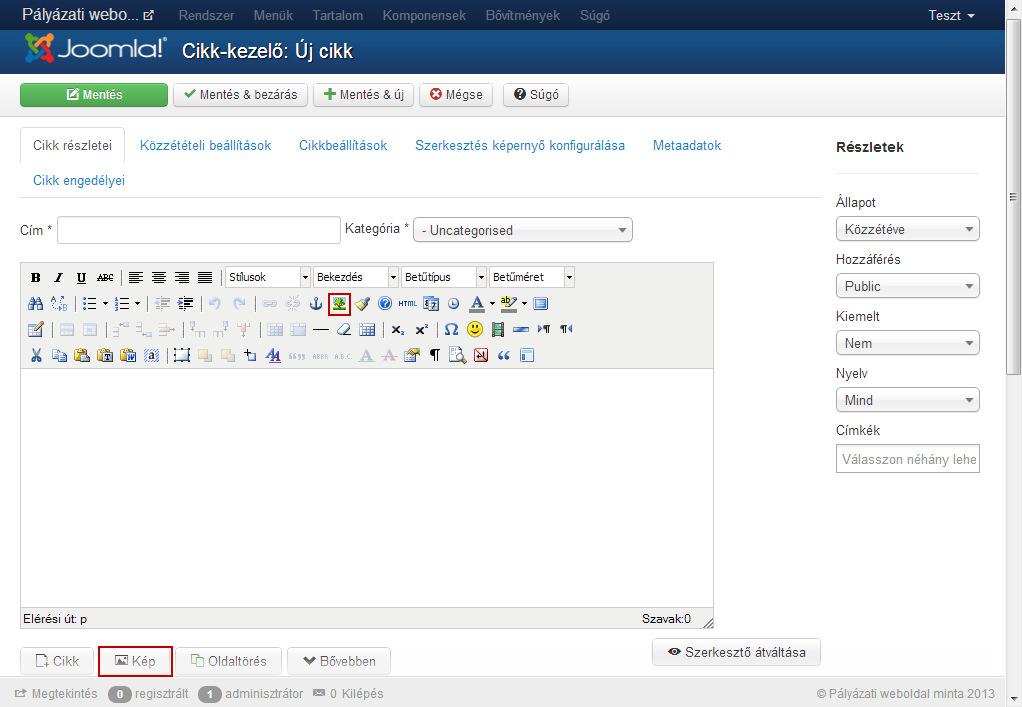This screenshot has width=1022, height=707.
Task: Open the Teszt user menu
Action: pos(951,15)
